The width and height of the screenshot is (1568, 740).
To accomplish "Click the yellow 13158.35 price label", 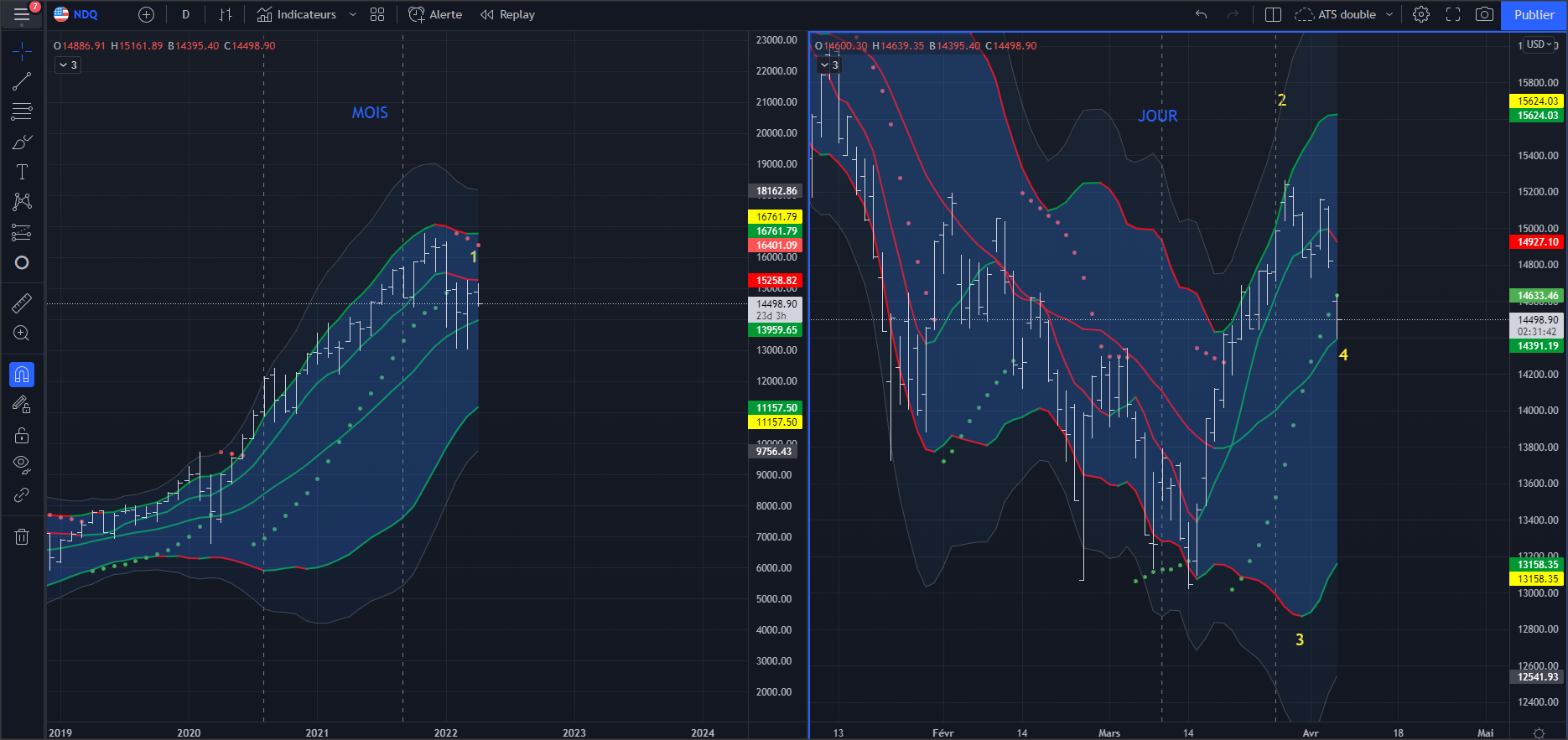I will click(1536, 579).
